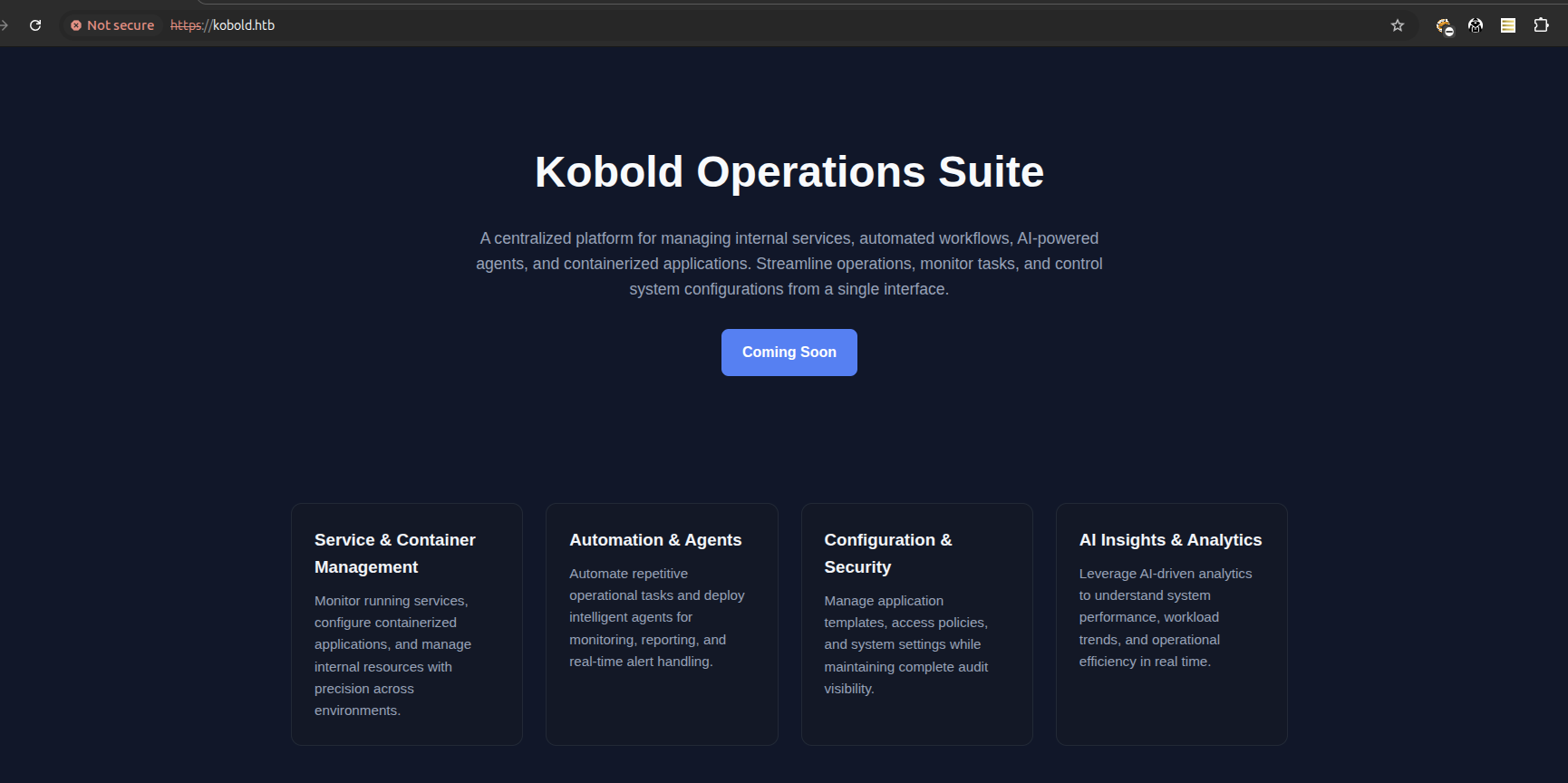1568x783 pixels.
Task: Click the 'Automate repetitive operational tasks' description
Action: [x=657, y=618]
